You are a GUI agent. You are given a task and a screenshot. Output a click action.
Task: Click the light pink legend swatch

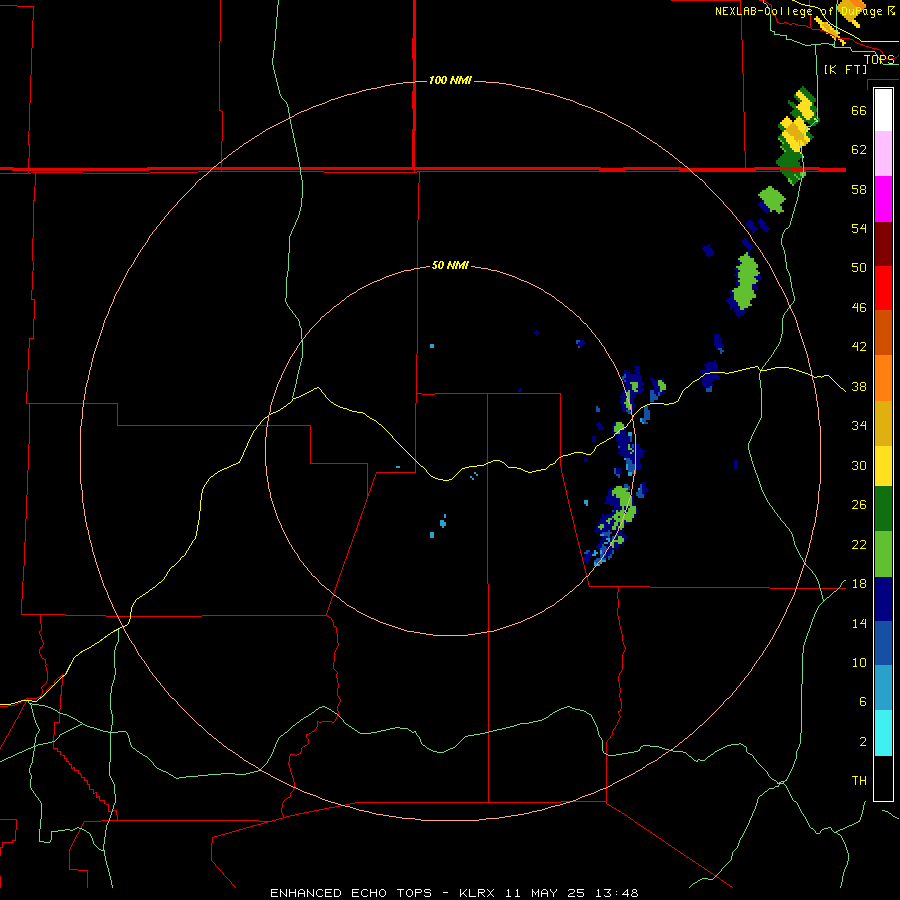coord(883,154)
